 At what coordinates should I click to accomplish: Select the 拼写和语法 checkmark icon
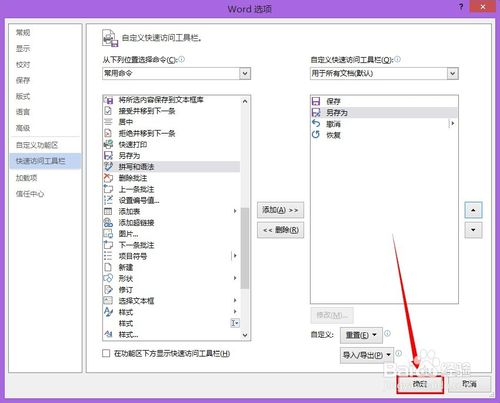click(x=108, y=167)
